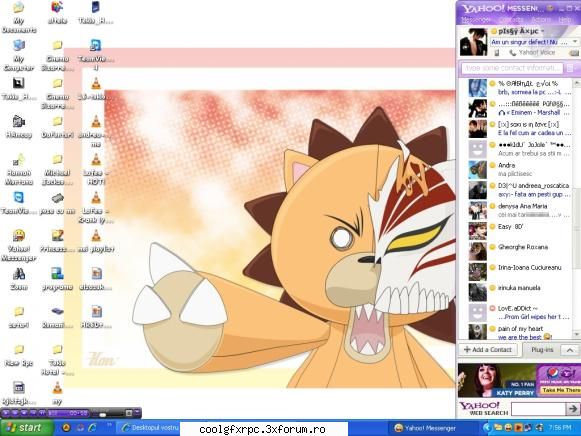The width and height of the screenshot is (581, 436).
Task: Open the My Computer desktop icon
Action: 19,55
